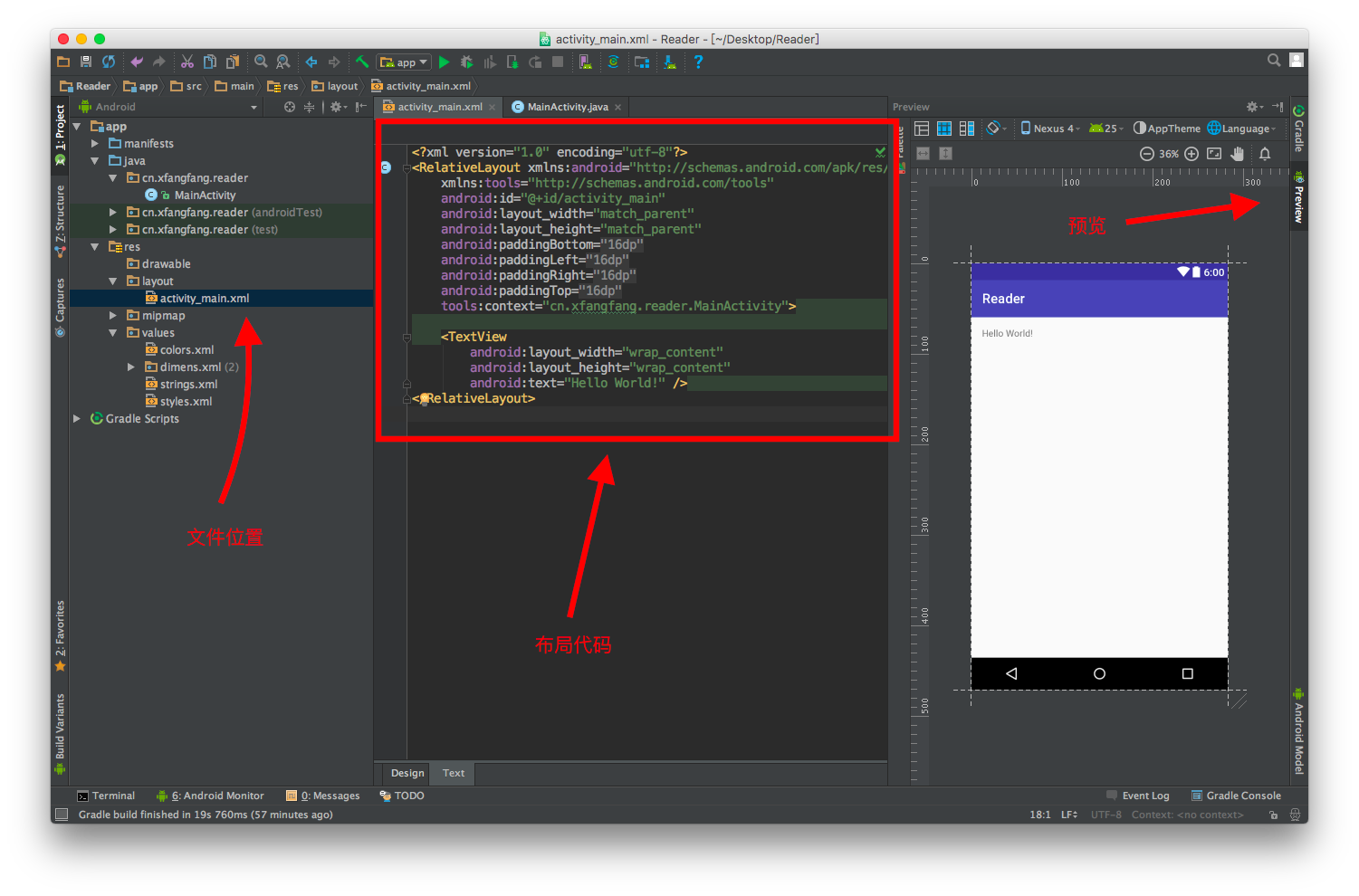
Task: Click the warnings bell icon in Preview
Action: click(1265, 154)
